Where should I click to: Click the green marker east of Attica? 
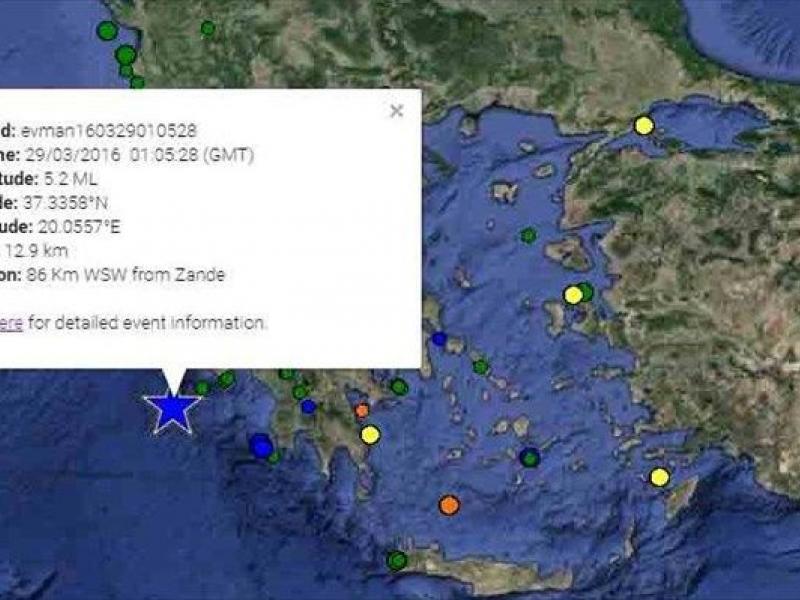(x=481, y=367)
